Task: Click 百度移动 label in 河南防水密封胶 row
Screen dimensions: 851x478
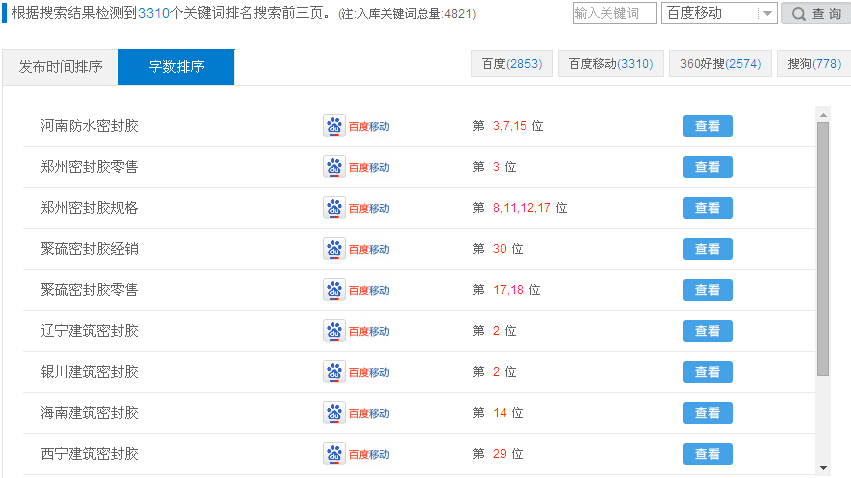Action: (x=369, y=126)
